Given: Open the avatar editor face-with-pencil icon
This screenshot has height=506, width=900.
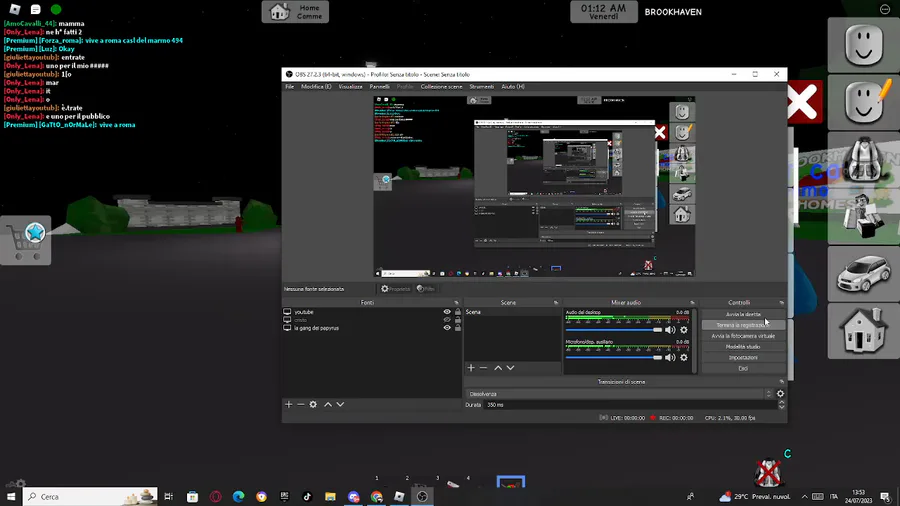Looking at the screenshot, I should point(863,102).
